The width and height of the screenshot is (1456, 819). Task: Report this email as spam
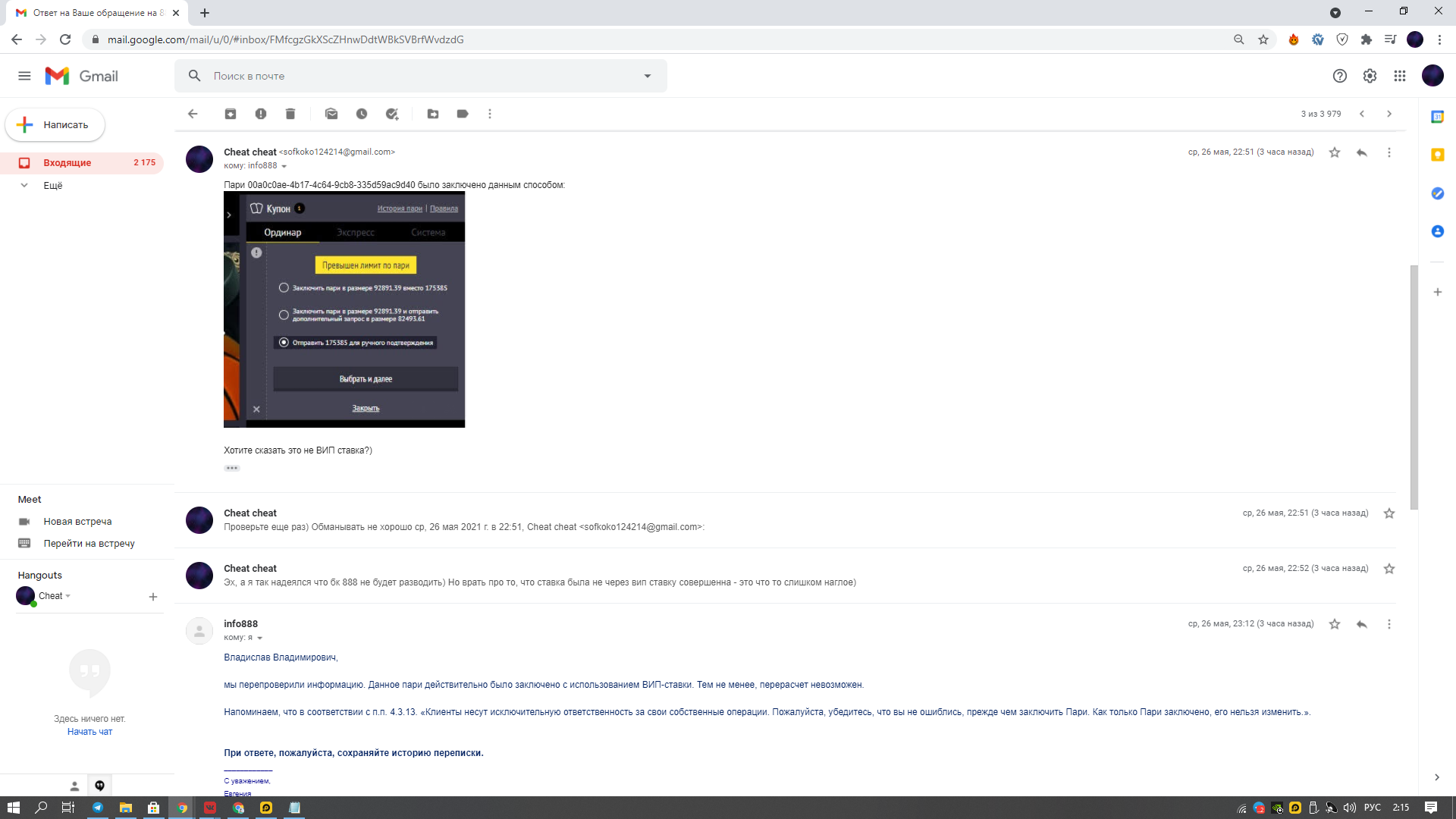pyautogui.click(x=261, y=114)
